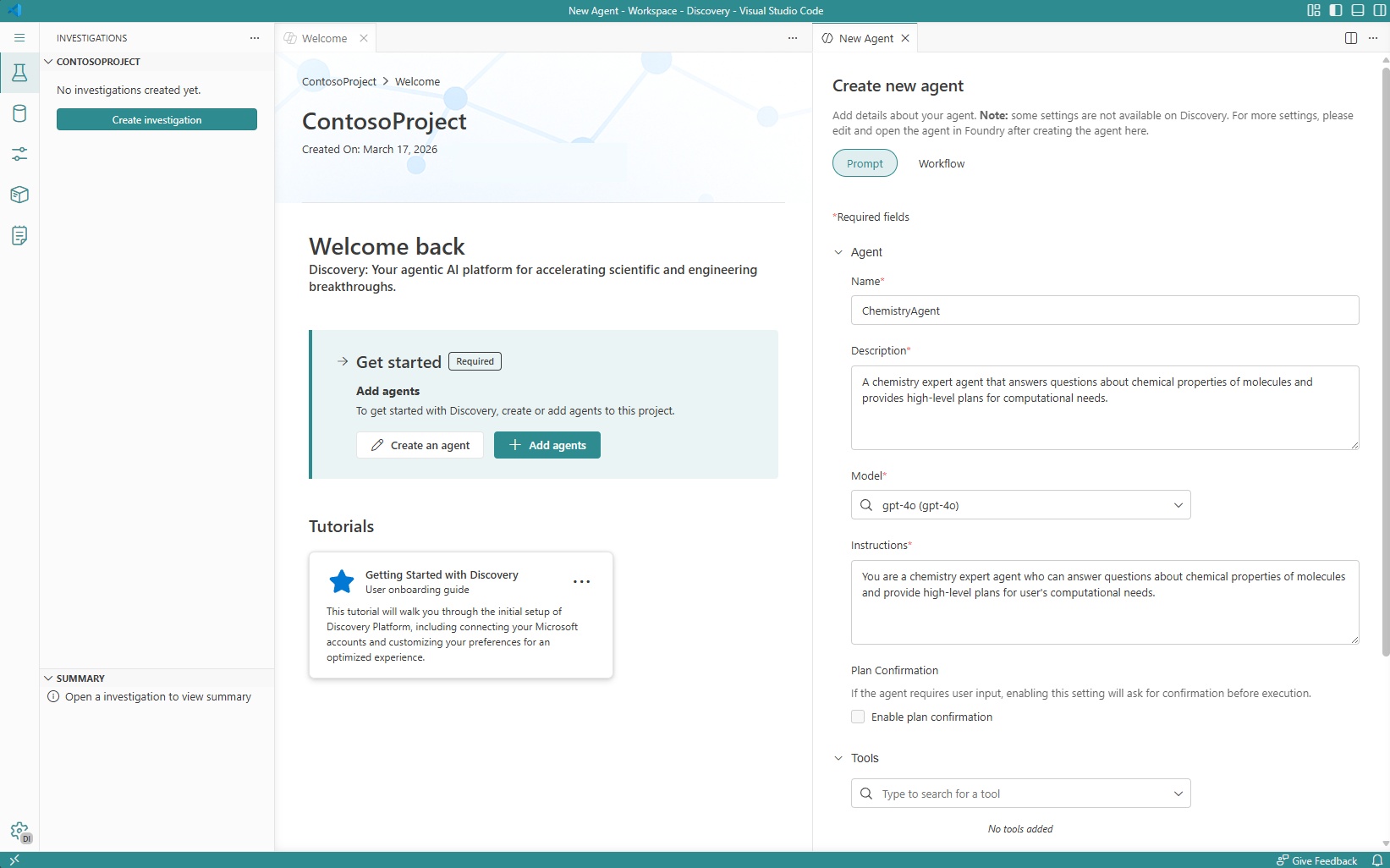Open the tool search dropdown arrow
1390x868 pixels.
pyautogui.click(x=1178, y=794)
